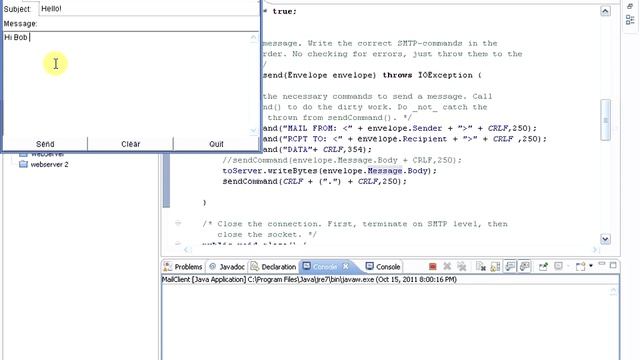
Task: Click the Outline view icon on right sidebar
Action: [x=630, y=20]
